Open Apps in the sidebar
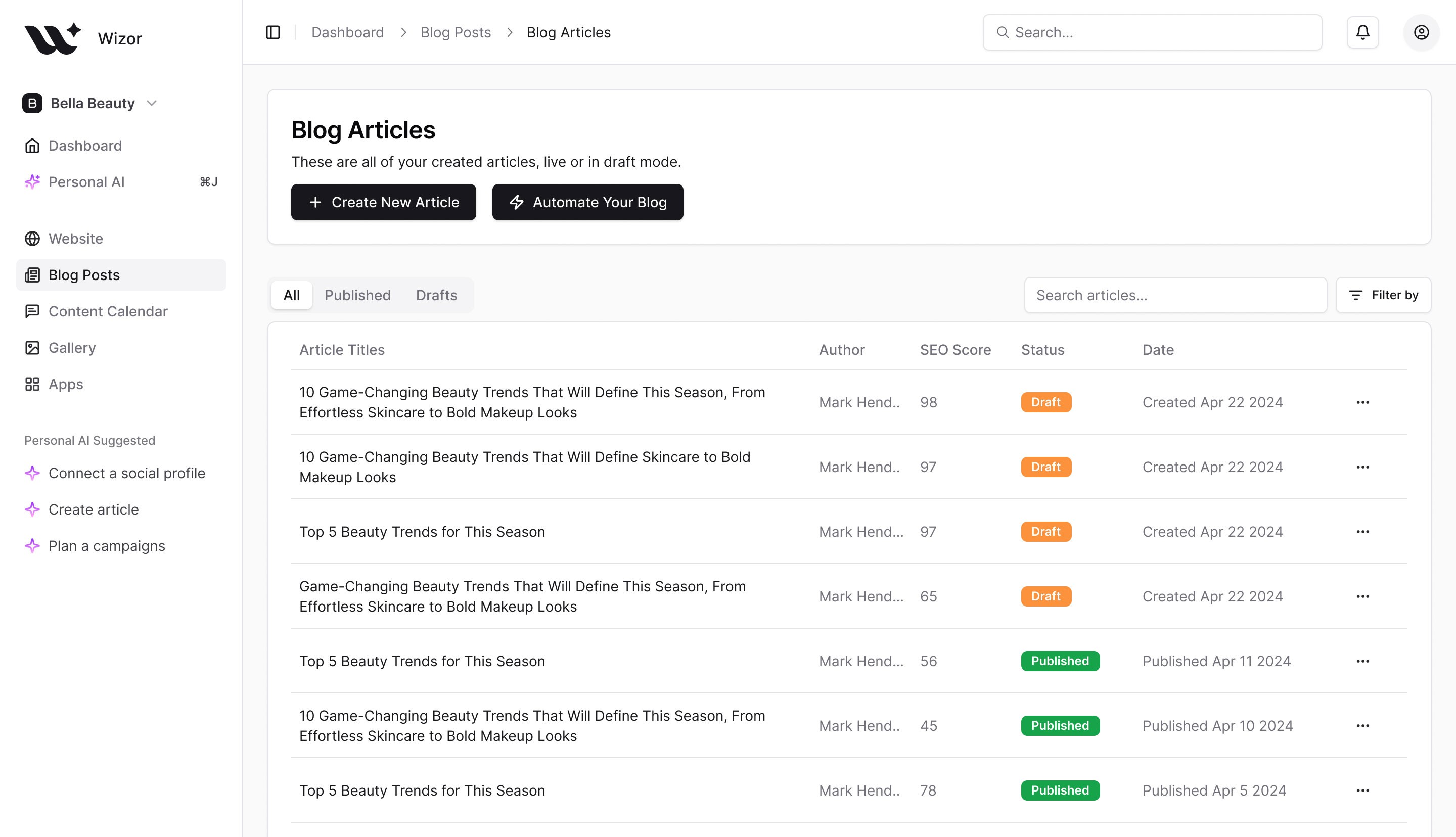 (66, 384)
